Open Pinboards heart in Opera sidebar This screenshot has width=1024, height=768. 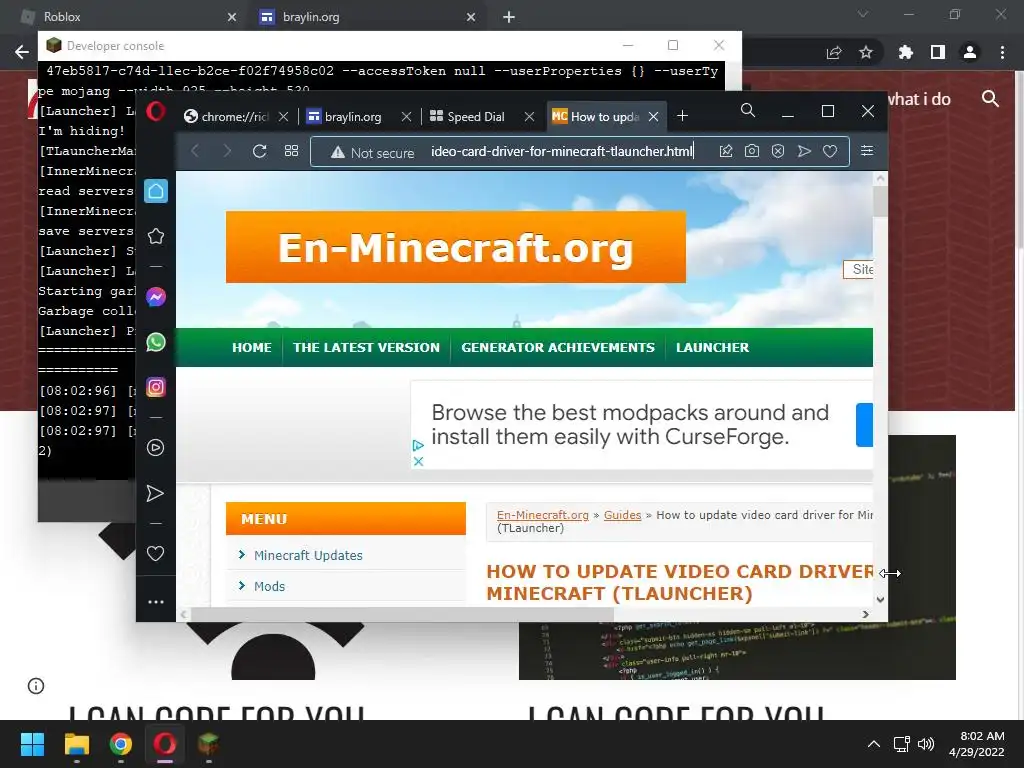[x=155, y=554]
